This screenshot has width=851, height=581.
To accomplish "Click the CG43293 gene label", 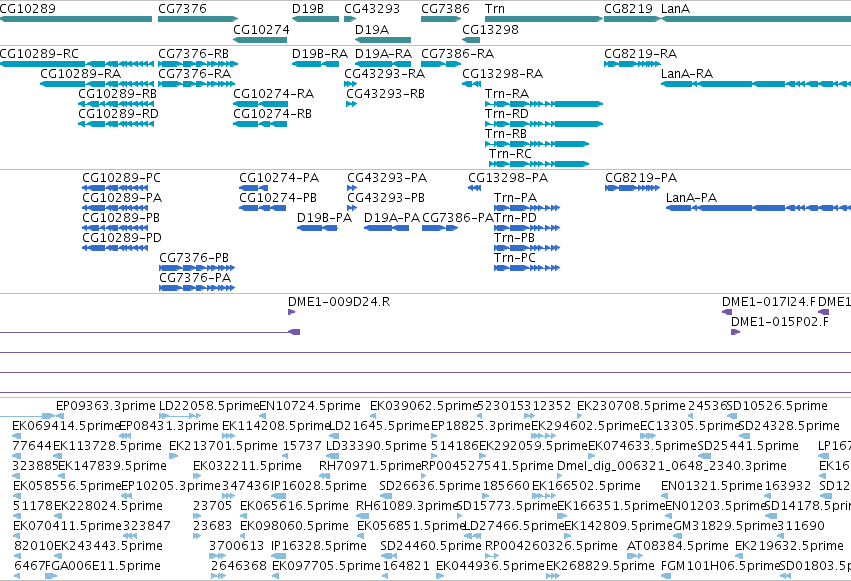I will [x=372, y=9].
